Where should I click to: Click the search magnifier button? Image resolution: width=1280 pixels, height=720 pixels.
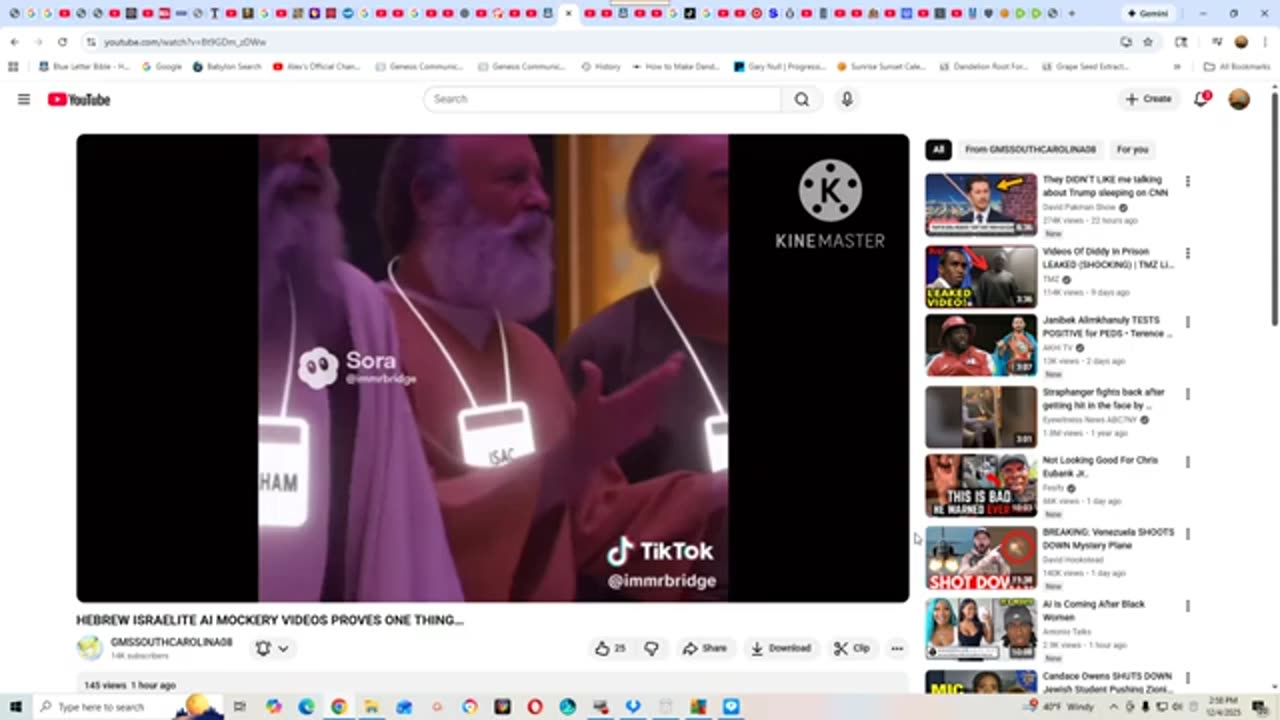point(802,99)
